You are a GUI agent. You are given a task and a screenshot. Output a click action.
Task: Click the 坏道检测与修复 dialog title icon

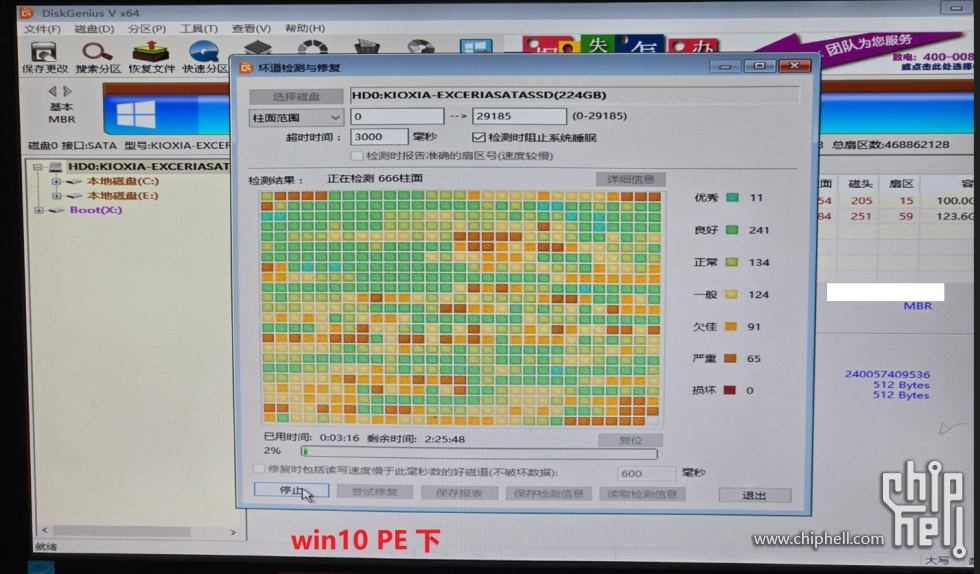tap(246, 67)
